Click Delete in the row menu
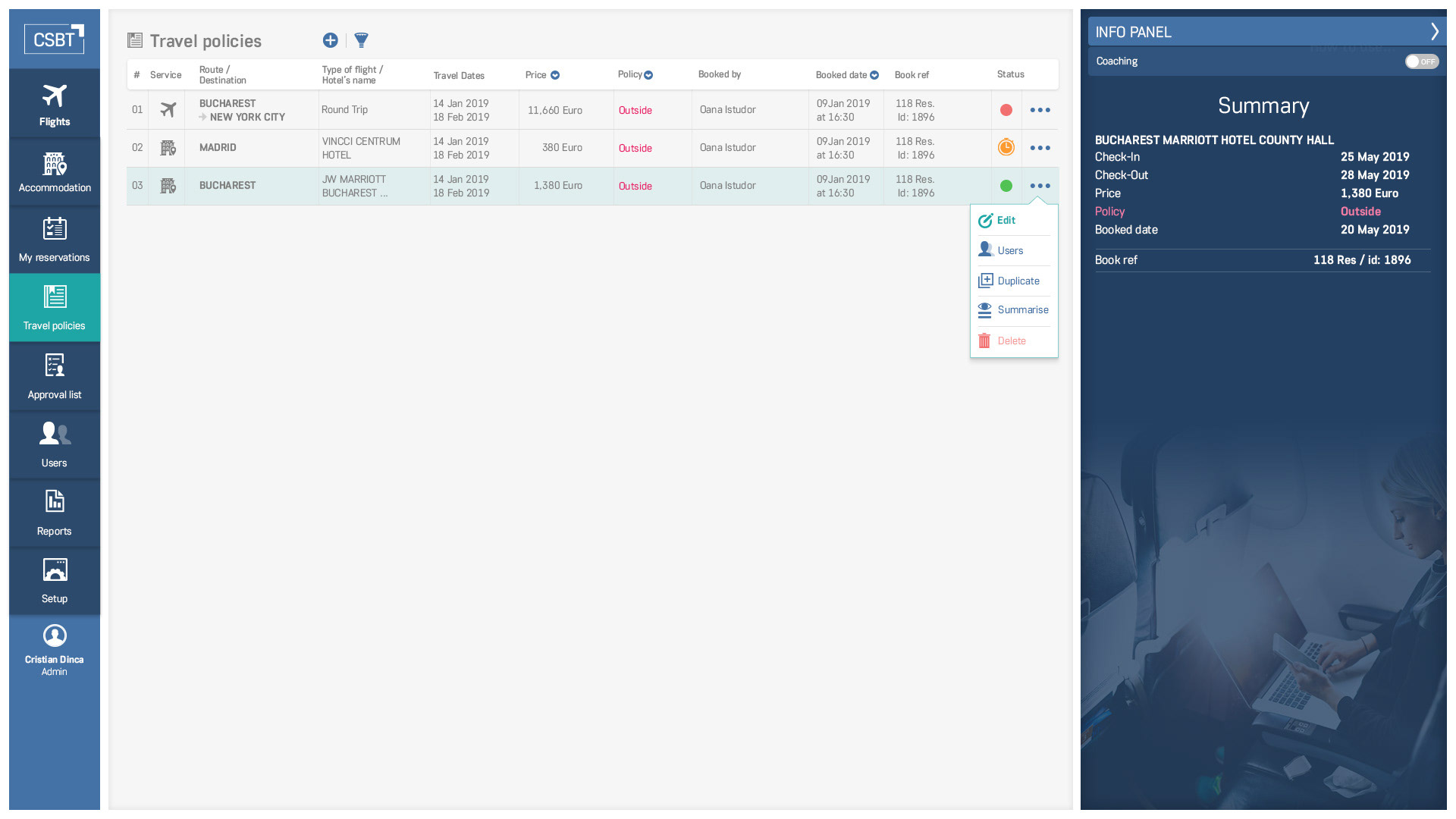This screenshot has width=1456, height=819. pyautogui.click(x=1011, y=341)
